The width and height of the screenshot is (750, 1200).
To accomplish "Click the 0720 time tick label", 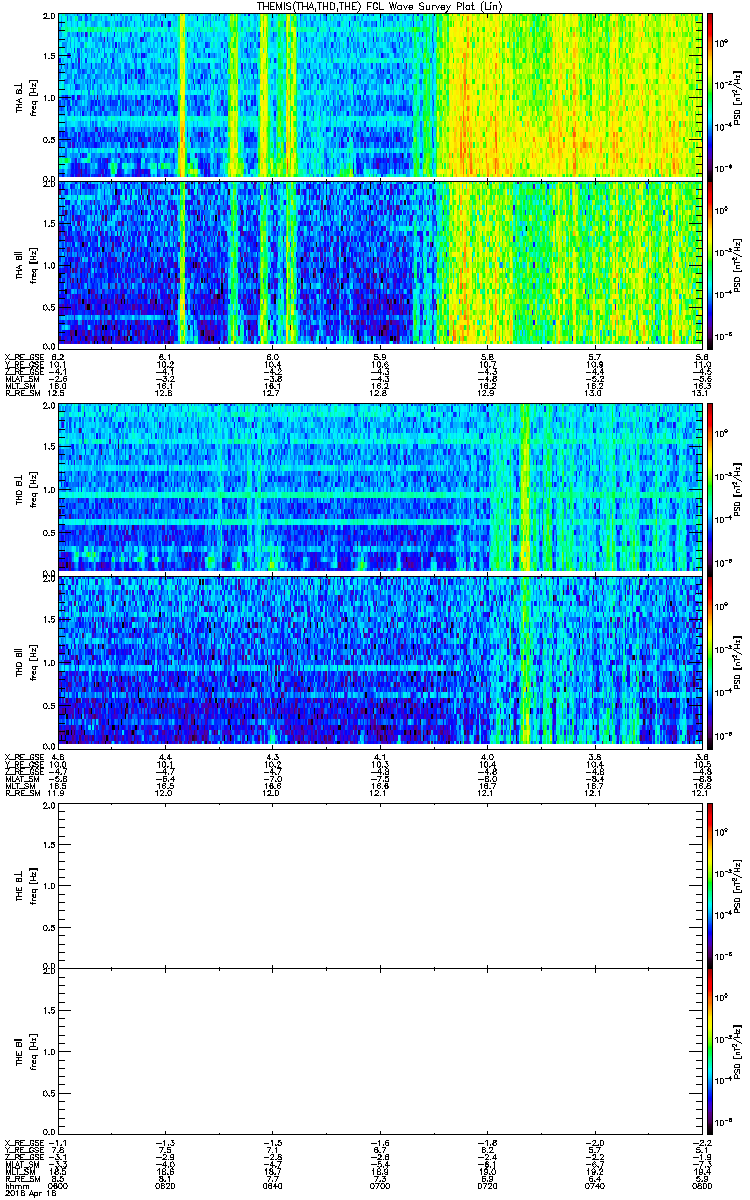I will coord(487,1185).
